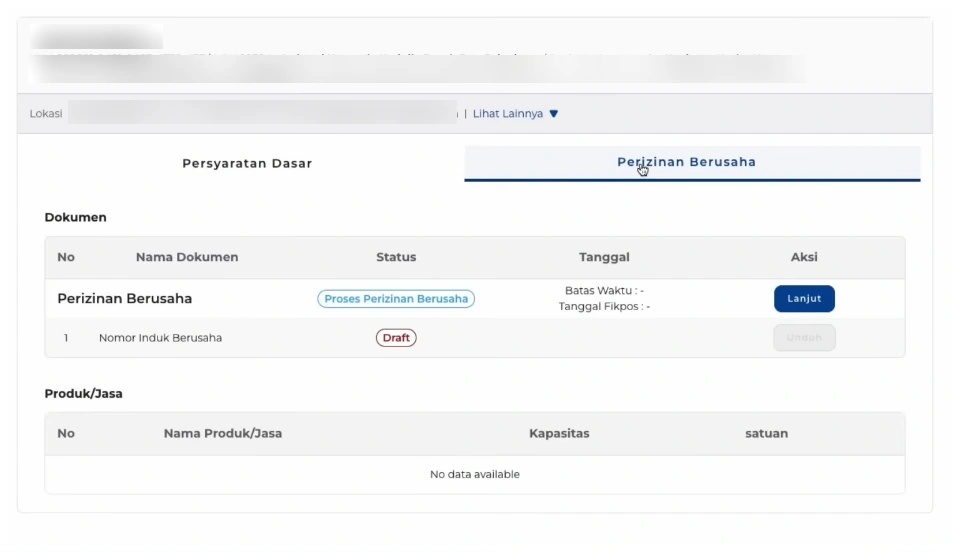Click the Nama Produk/Jasa column header
Screen dimensions: 961x552
pyautogui.click(x=223, y=434)
